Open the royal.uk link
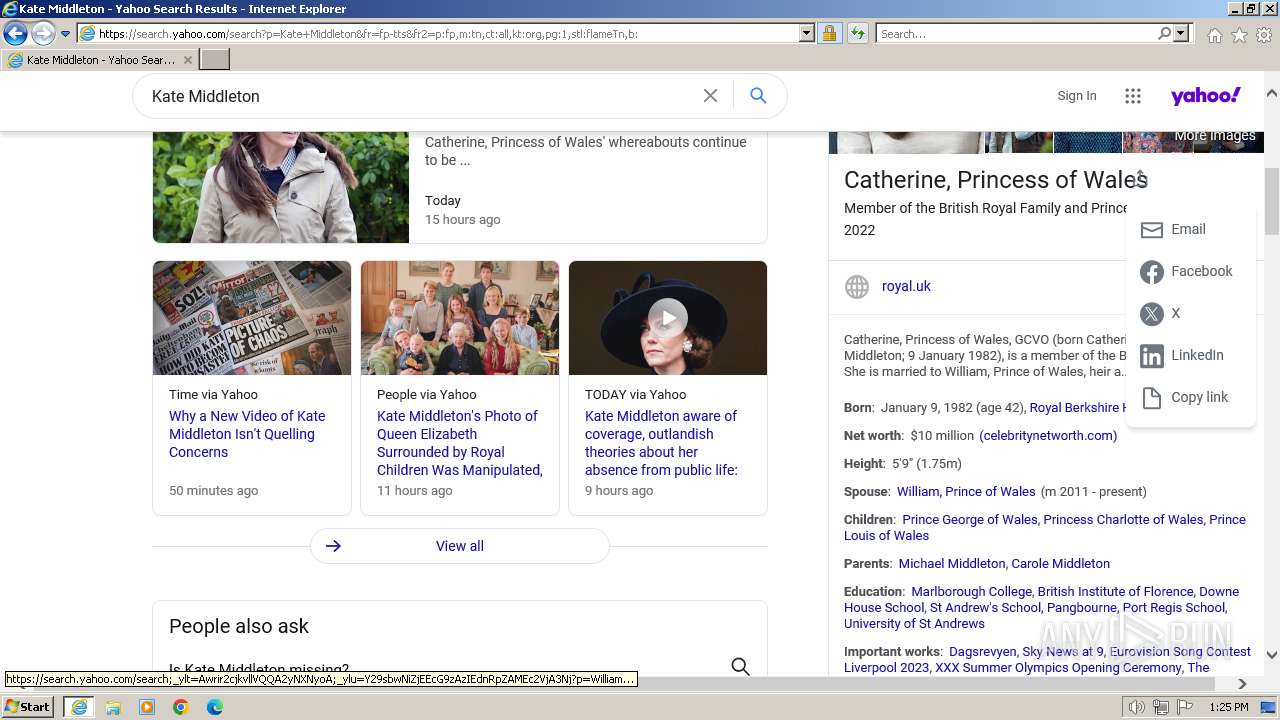The width and height of the screenshot is (1280, 720). [906, 286]
